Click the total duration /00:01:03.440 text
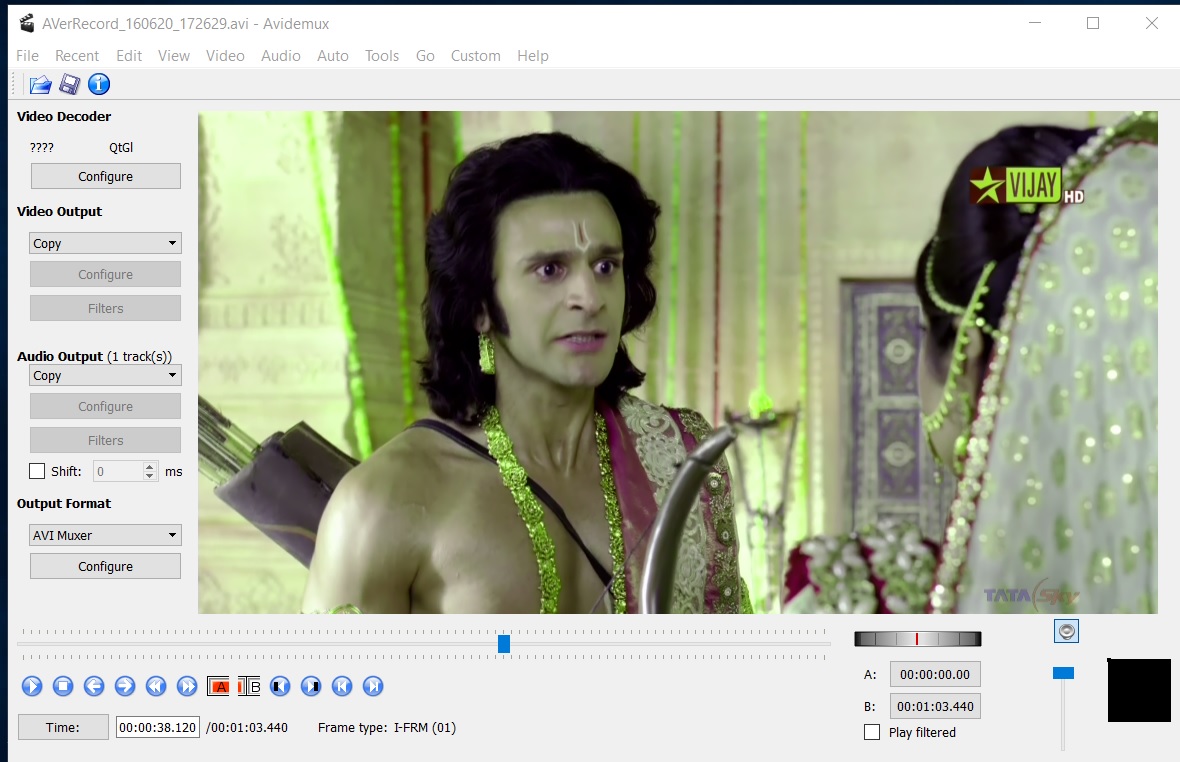Screen dimensions: 1180x762 pyautogui.click(x=247, y=727)
